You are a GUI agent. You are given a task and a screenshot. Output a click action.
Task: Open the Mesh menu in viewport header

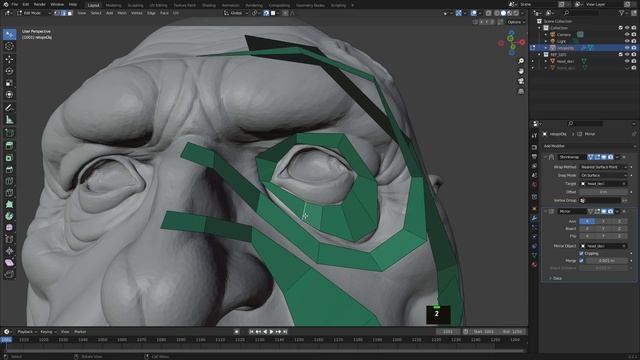click(x=122, y=13)
